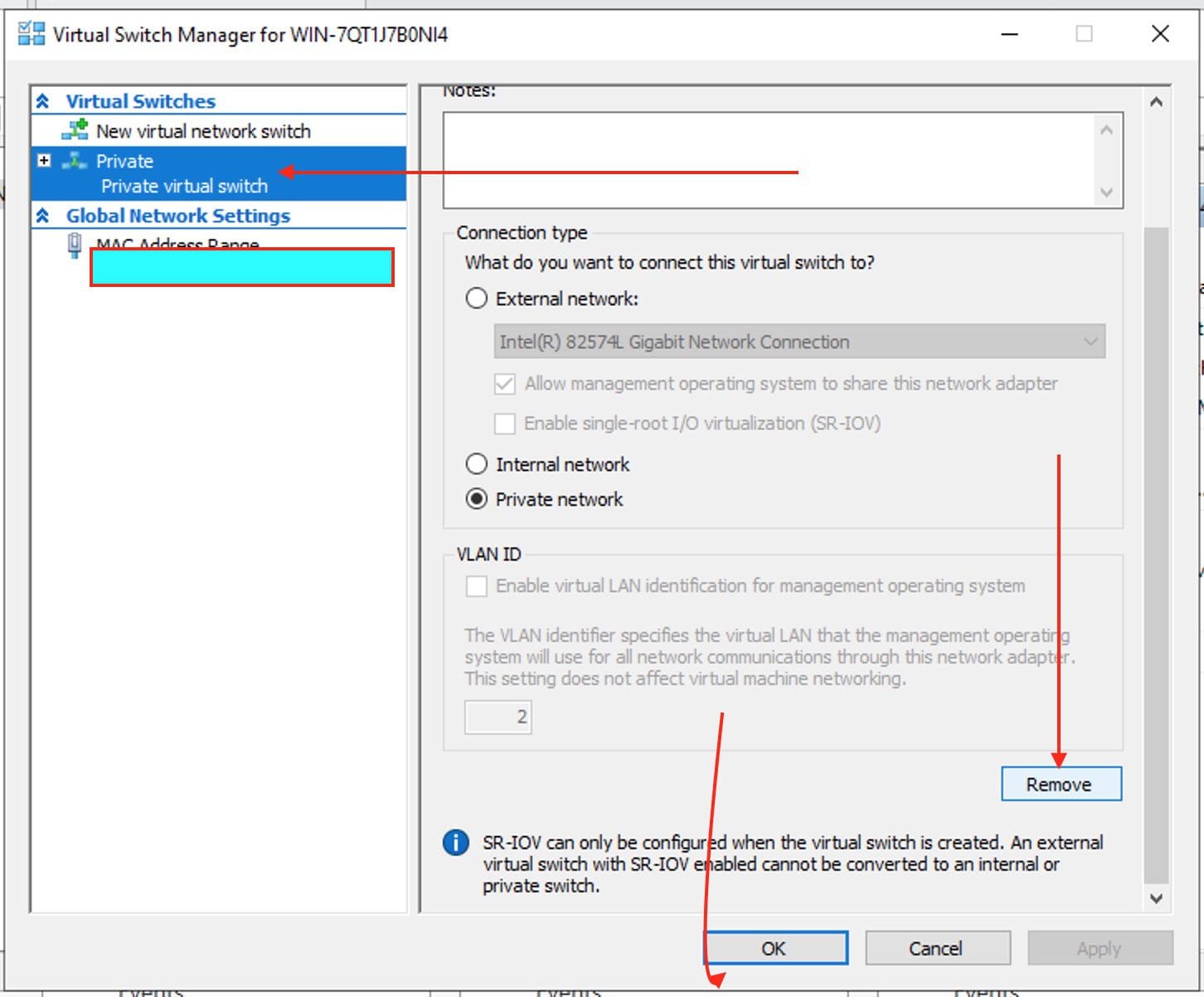
Task: Click the blue SR-IOV information icon
Action: [456, 843]
